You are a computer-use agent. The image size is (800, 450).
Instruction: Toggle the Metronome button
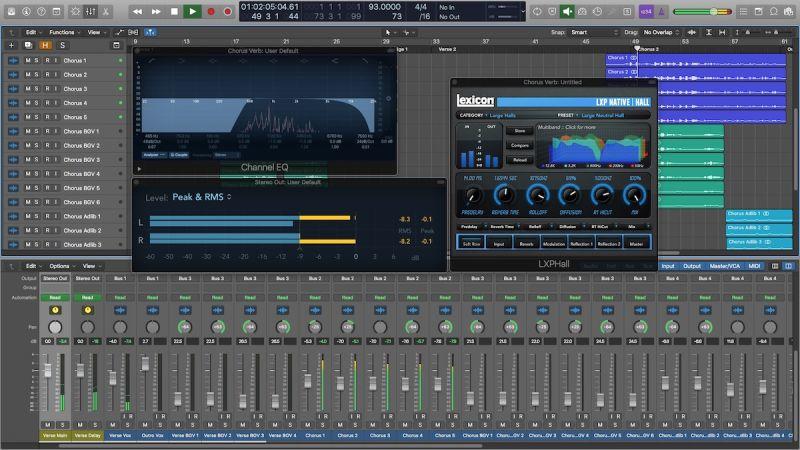tap(661, 11)
